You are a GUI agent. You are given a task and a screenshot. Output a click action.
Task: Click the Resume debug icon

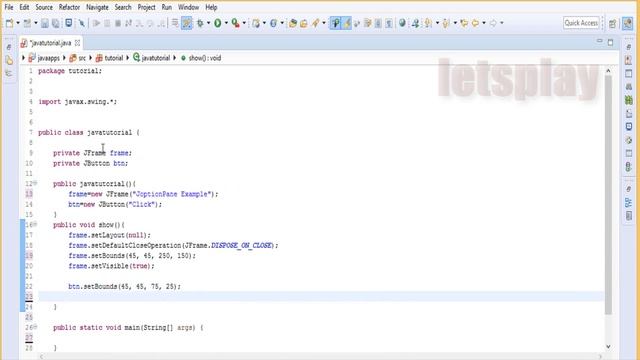[96, 23]
